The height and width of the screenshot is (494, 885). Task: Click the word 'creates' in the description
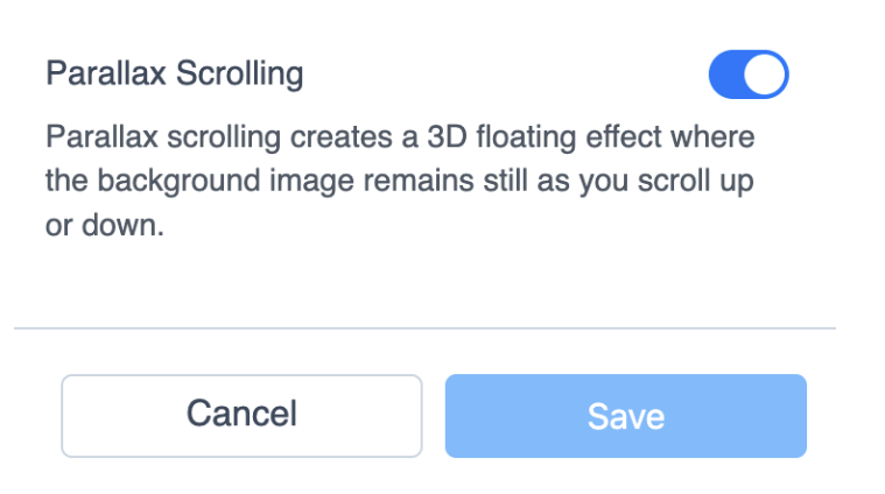coord(341,137)
